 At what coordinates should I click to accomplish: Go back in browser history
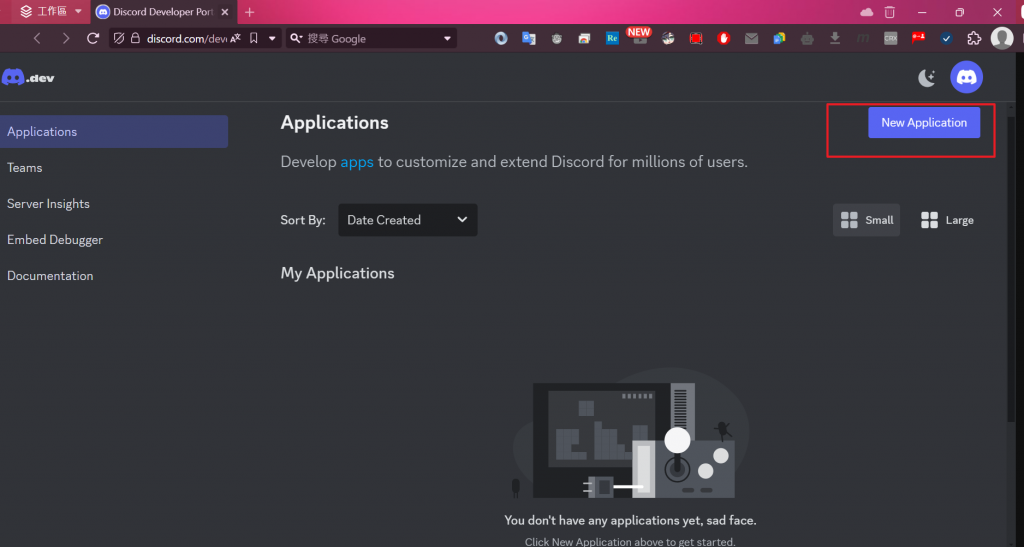(x=37, y=39)
